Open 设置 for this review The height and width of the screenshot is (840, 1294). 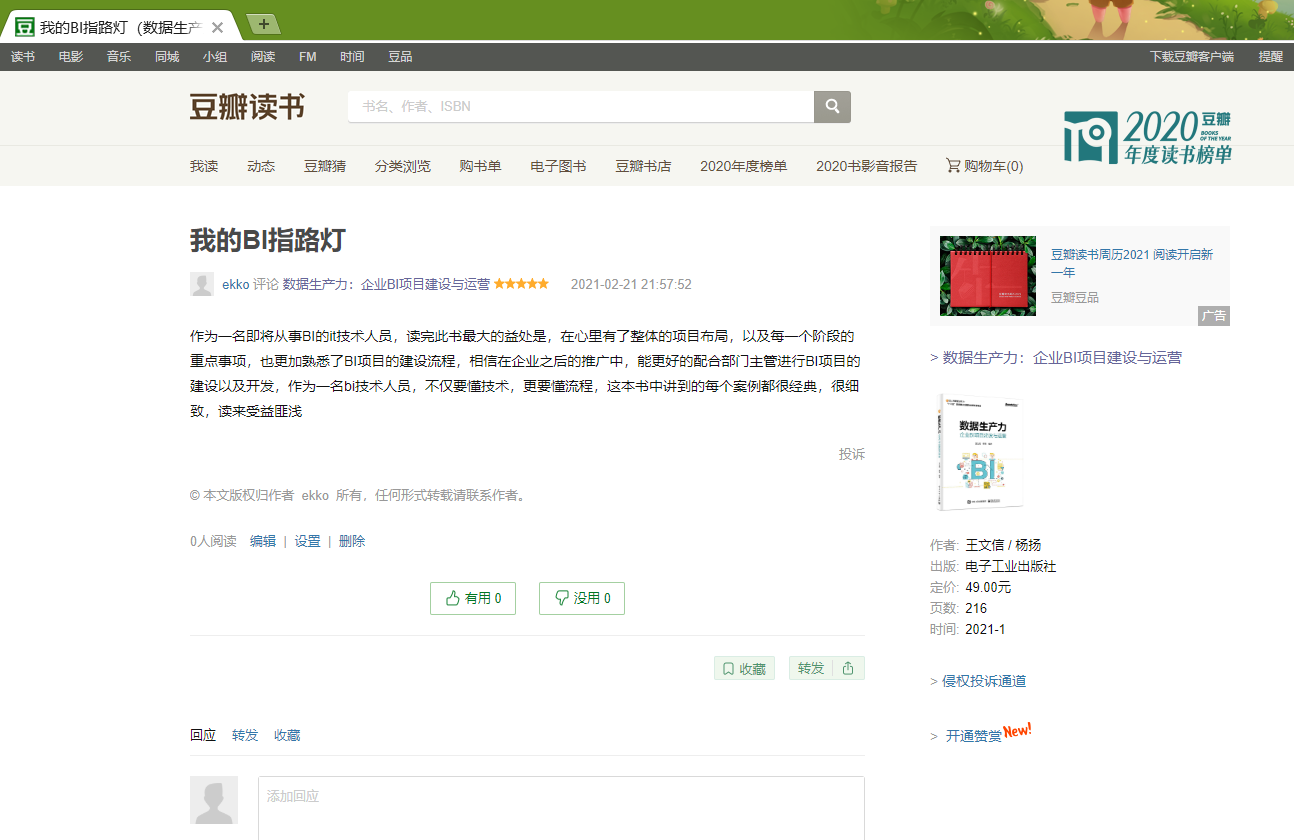pyautogui.click(x=307, y=541)
